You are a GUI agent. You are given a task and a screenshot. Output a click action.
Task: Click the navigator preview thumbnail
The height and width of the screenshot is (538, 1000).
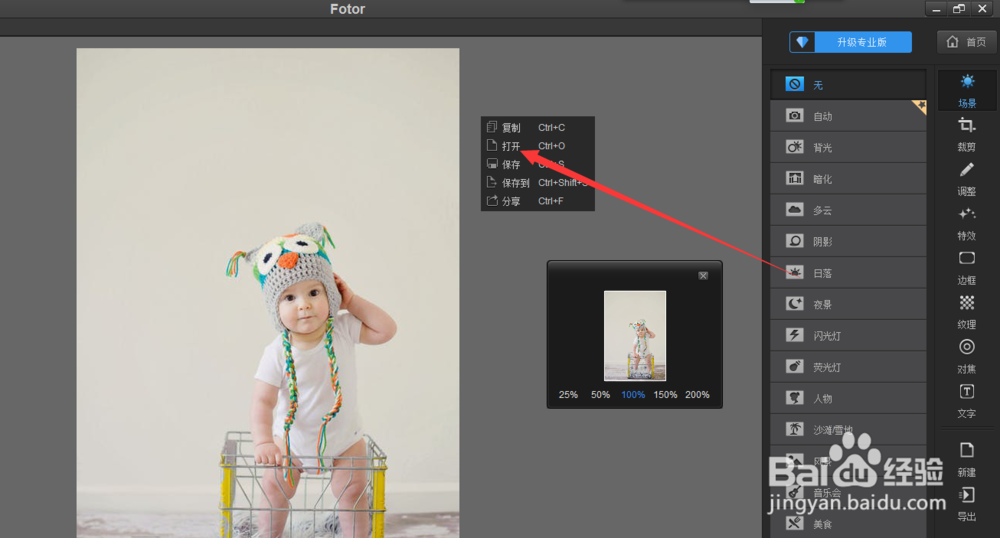pos(635,335)
